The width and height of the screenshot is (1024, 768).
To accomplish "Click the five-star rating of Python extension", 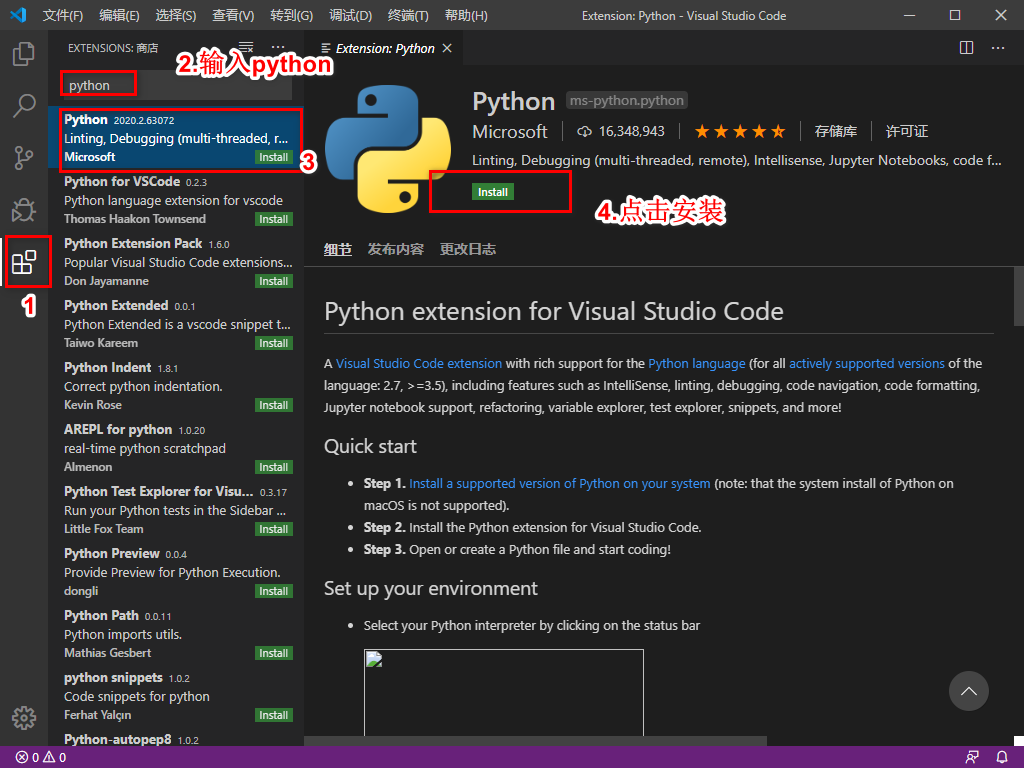I will click(739, 131).
